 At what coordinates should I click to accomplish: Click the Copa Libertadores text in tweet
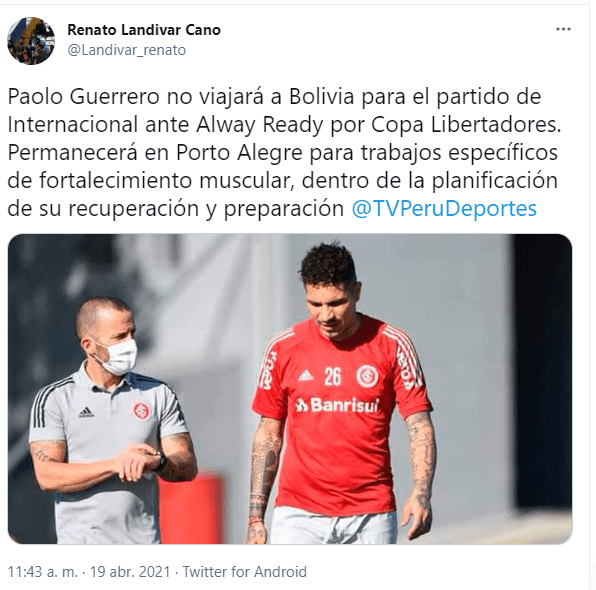pyautogui.click(x=466, y=125)
